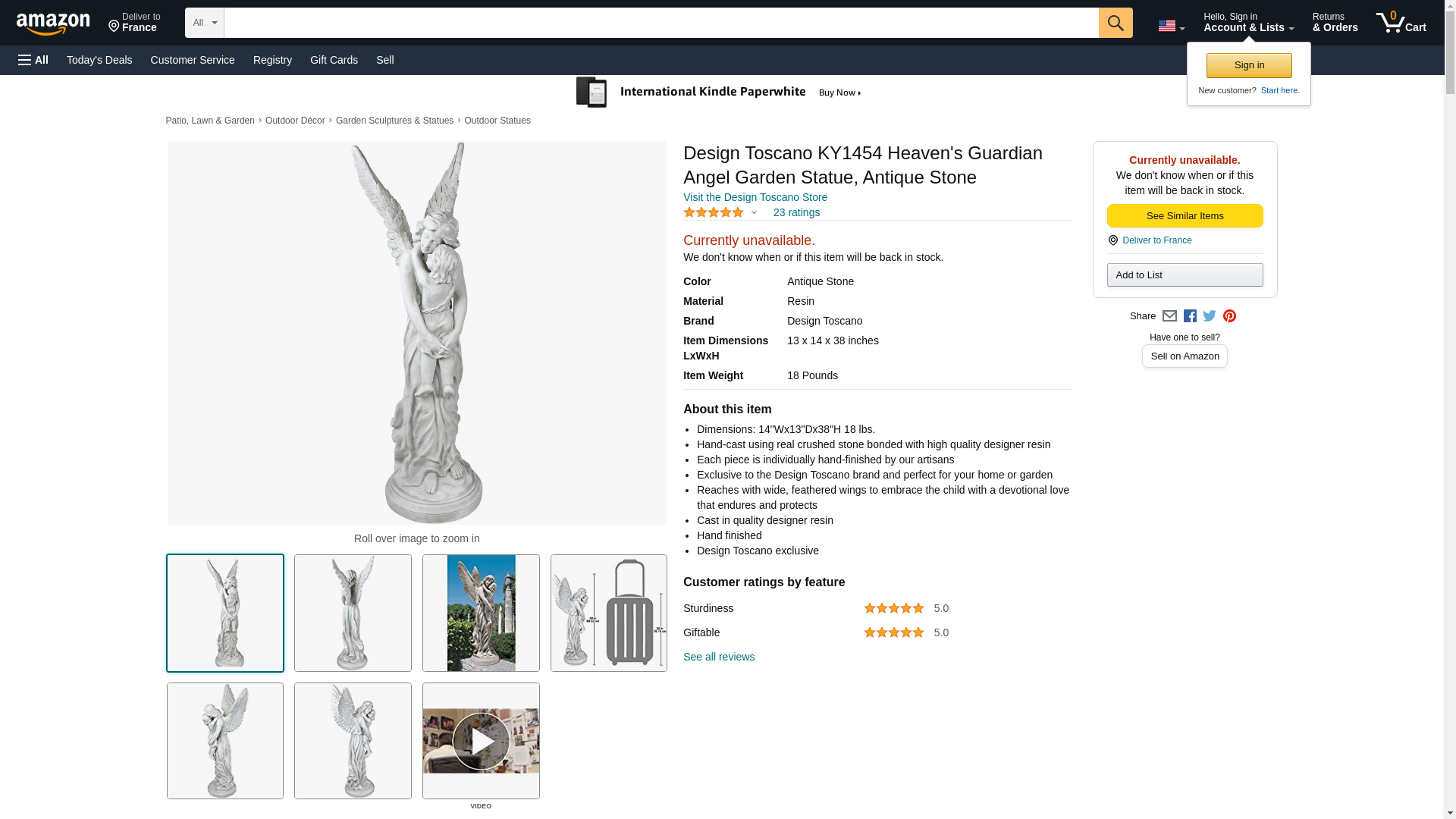Click the magnifying glass search button
The width and height of the screenshot is (1456, 819).
[1115, 23]
